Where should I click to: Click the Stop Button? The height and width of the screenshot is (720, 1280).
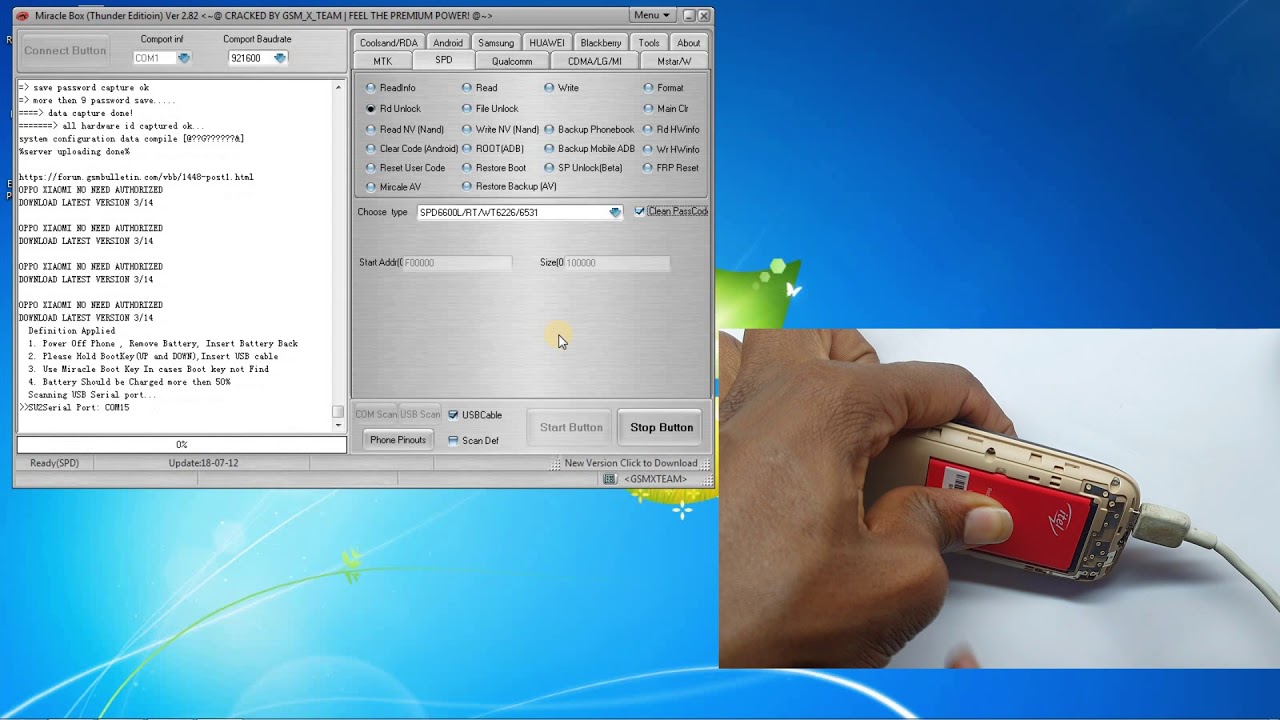[661, 428]
